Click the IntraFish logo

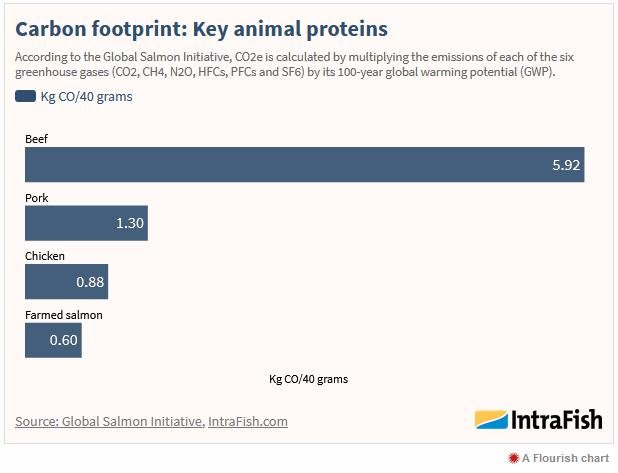pyautogui.click(x=538, y=419)
